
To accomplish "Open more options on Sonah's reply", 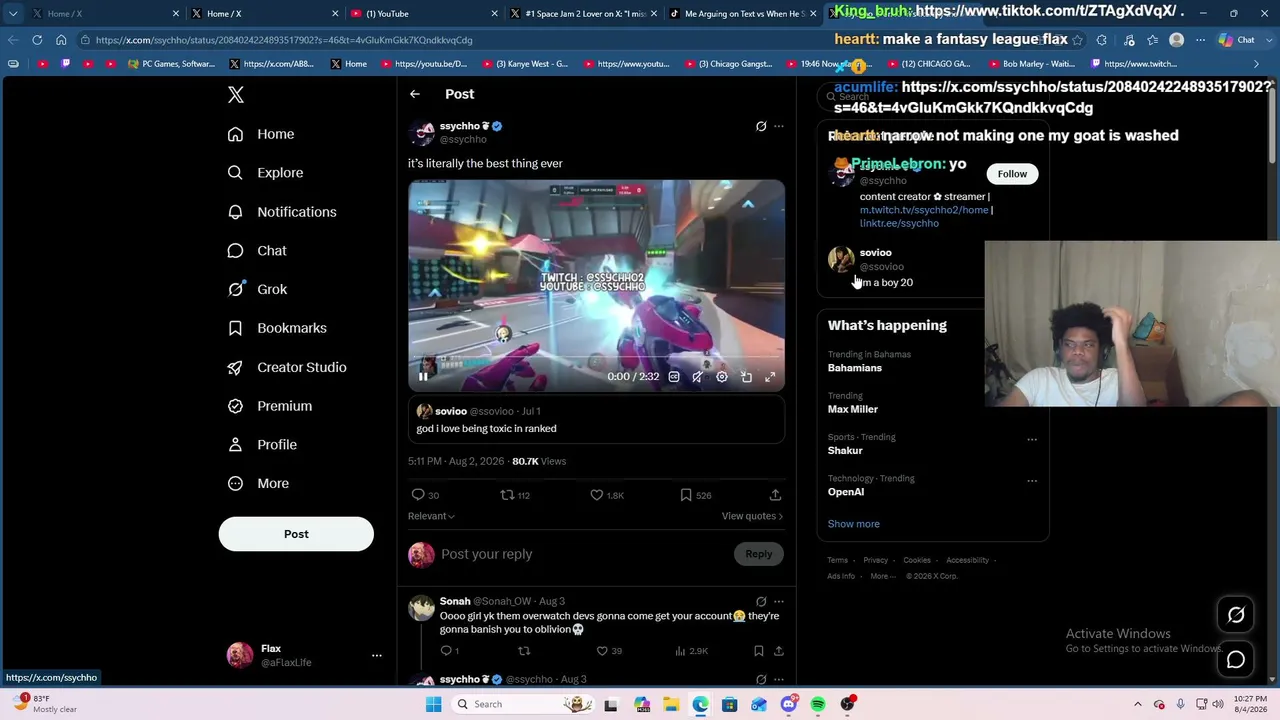I will click(779, 602).
